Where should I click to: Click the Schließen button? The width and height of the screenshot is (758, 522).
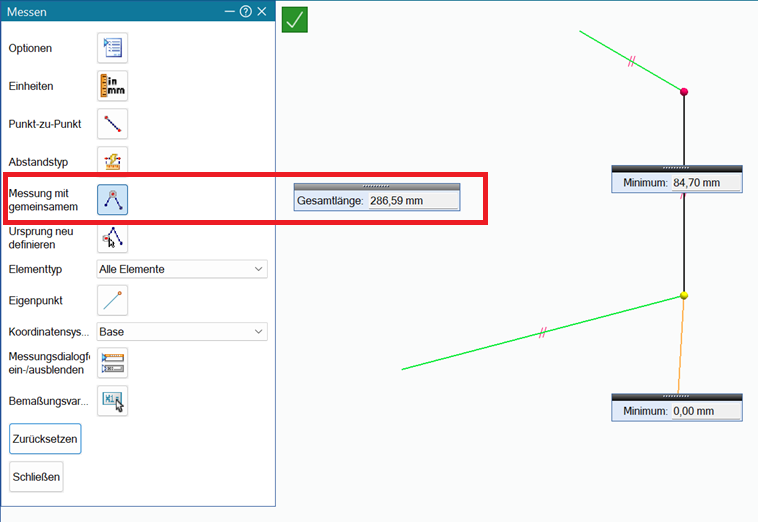tap(36, 477)
